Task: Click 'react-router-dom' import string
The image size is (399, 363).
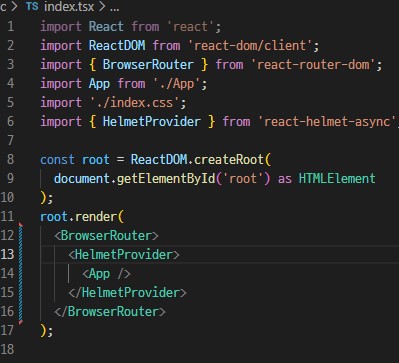Action: click(x=313, y=65)
